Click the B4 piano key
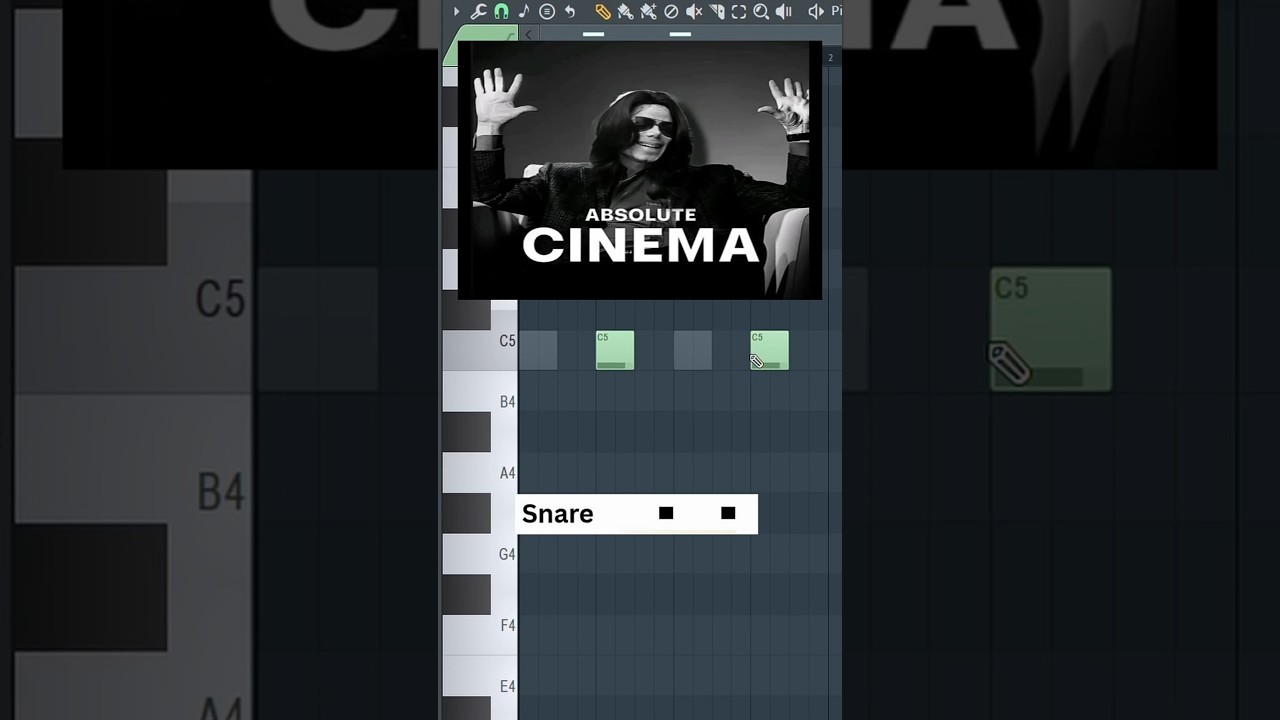The width and height of the screenshot is (1280, 720). (480, 401)
